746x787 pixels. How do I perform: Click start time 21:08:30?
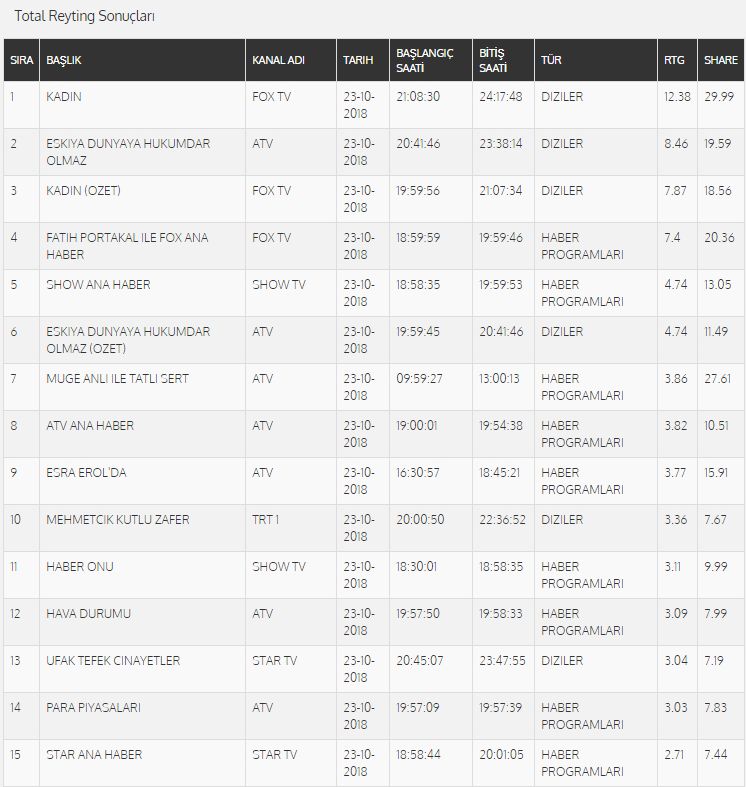coord(418,96)
